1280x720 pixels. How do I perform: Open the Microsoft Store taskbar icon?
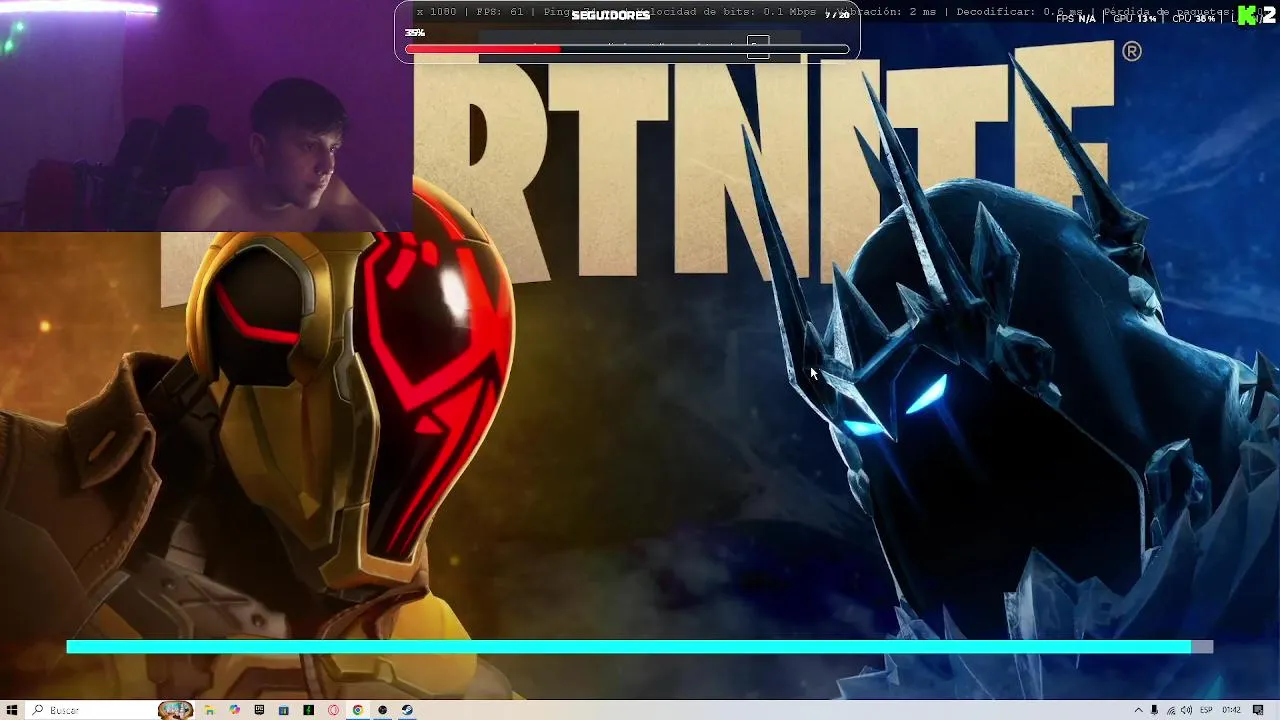click(x=284, y=710)
